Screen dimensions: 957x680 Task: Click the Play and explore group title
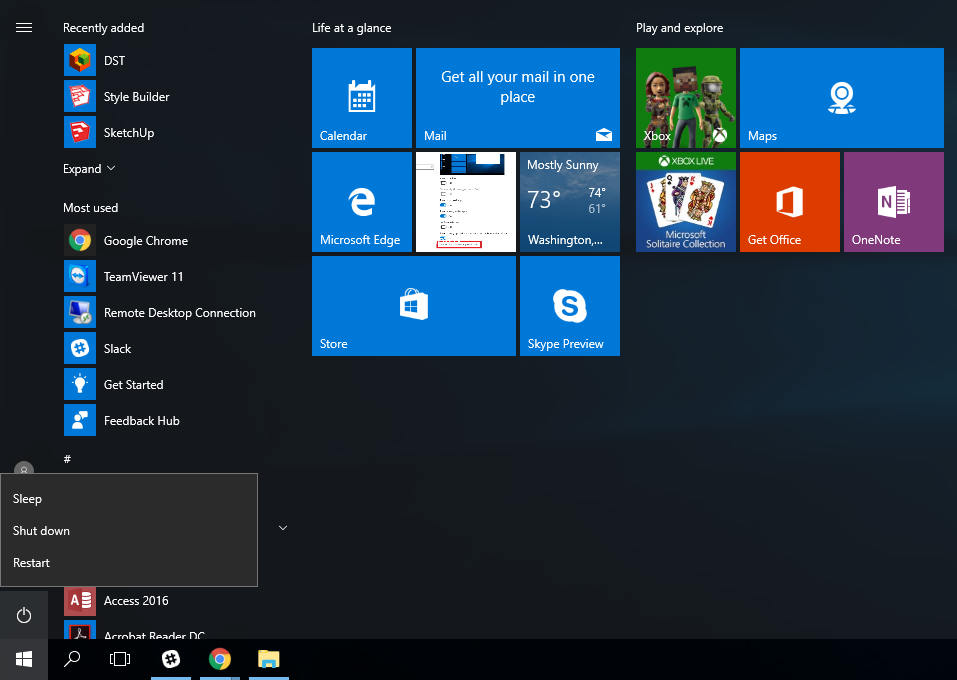tap(679, 27)
